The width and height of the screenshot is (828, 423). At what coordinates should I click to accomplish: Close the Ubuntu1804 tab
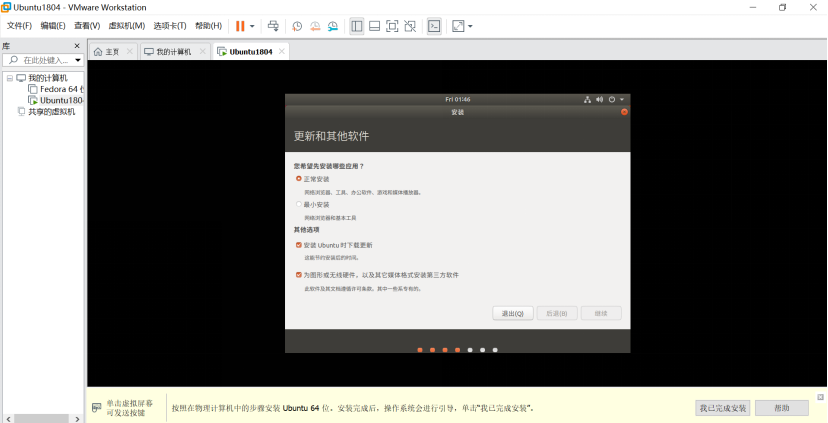[281, 52]
